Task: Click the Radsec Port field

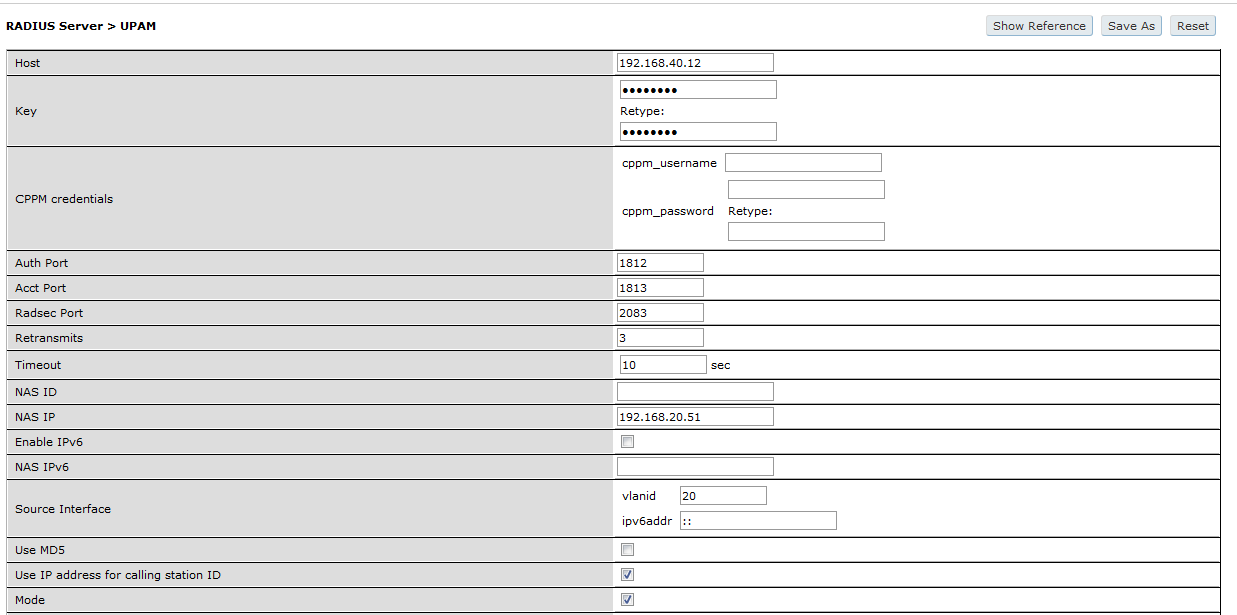Action: coord(660,313)
